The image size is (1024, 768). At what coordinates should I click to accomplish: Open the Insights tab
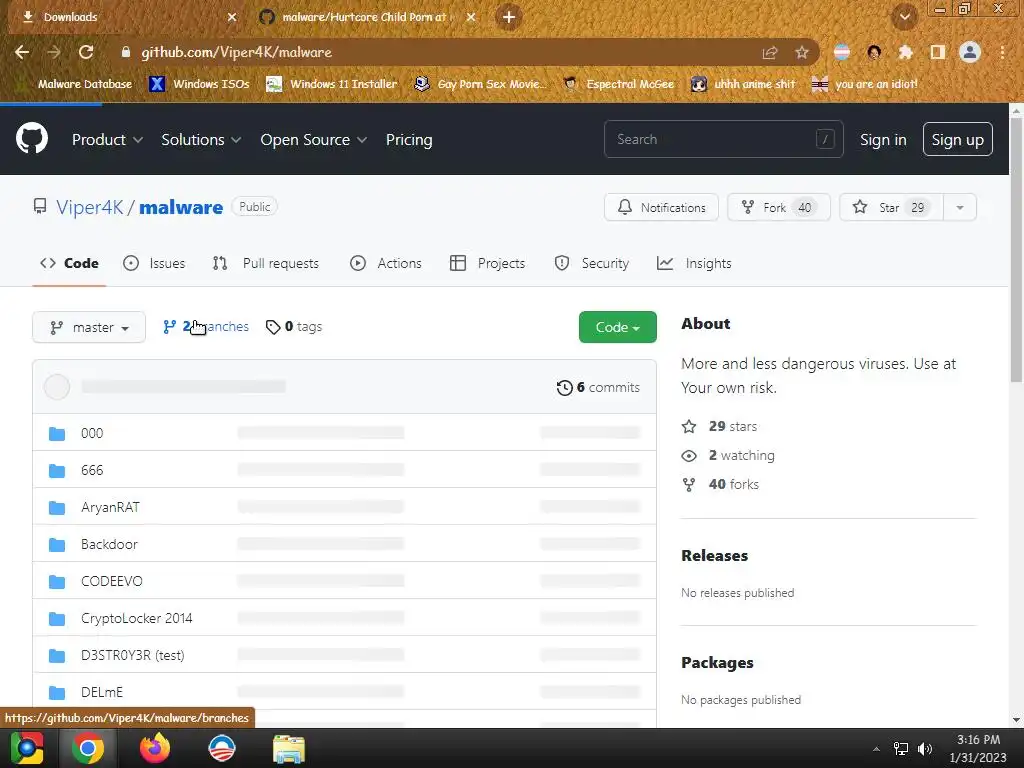(694, 263)
